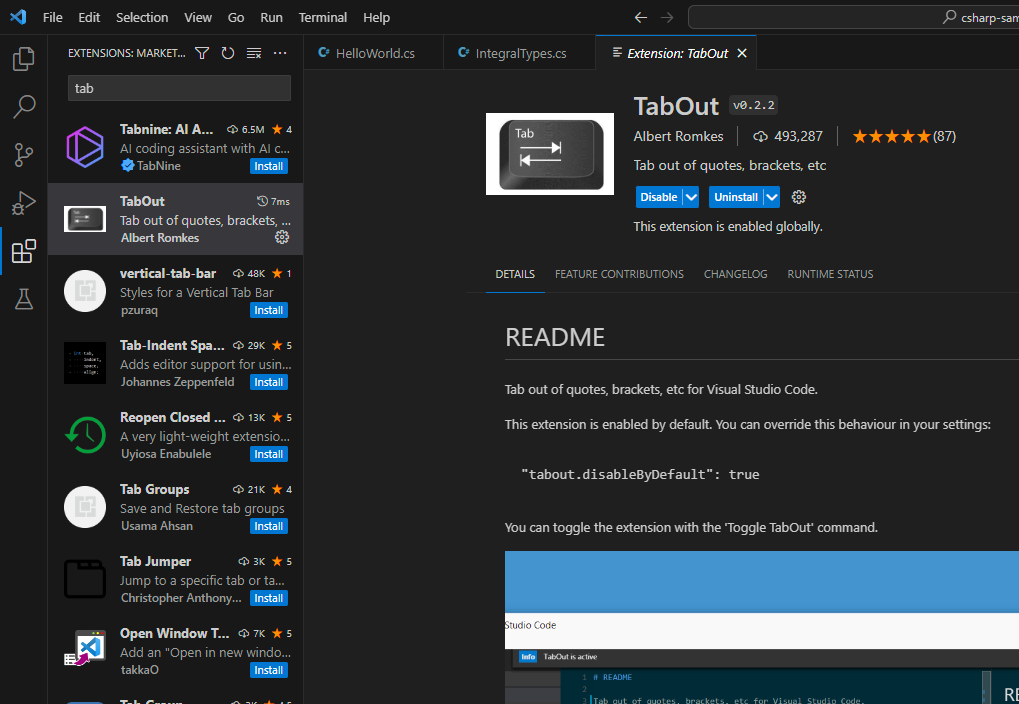Filter extensions using the funnel icon
Image resolution: width=1019 pixels, height=704 pixels.
[x=202, y=53]
